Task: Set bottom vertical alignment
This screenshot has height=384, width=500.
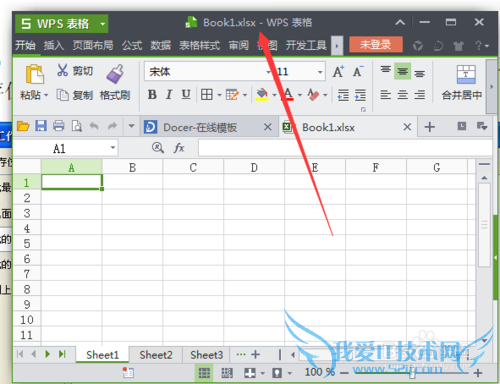Action: [420, 72]
